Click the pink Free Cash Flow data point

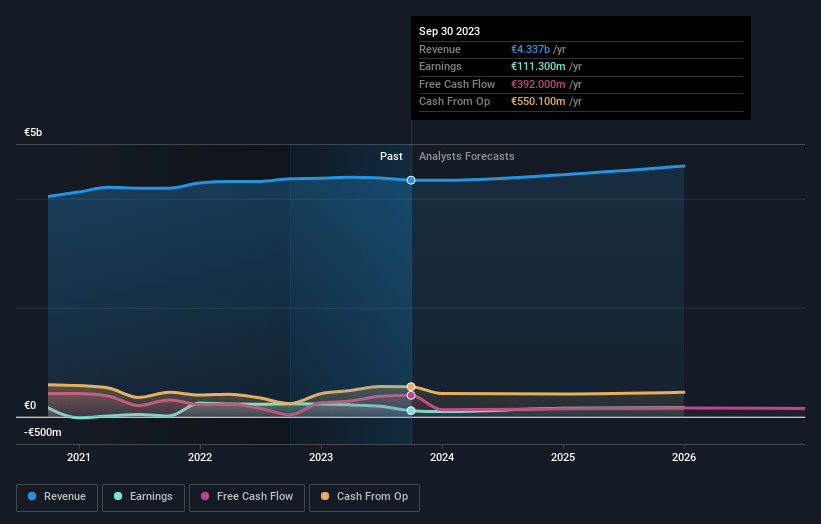pyautogui.click(x=411, y=395)
